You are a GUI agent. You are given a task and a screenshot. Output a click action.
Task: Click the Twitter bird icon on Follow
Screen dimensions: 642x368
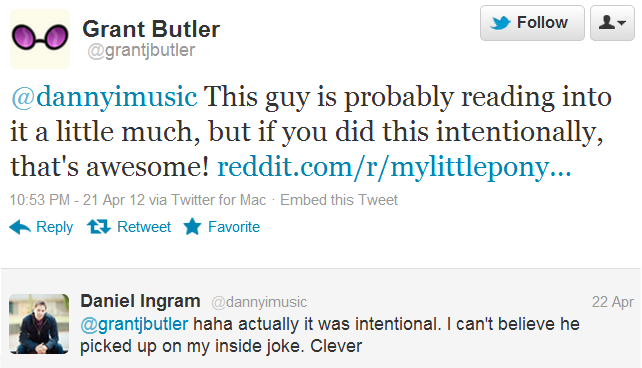(501, 23)
